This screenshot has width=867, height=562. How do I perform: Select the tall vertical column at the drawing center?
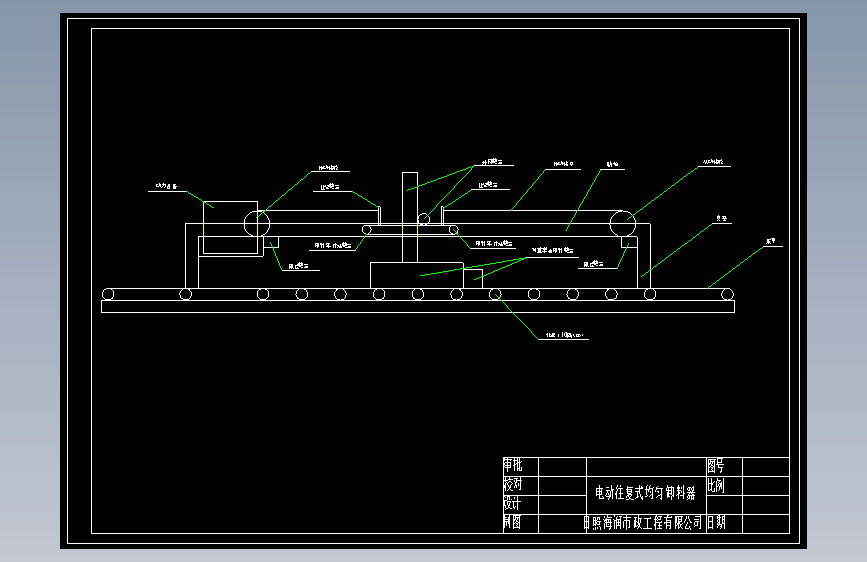click(x=410, y=217)
